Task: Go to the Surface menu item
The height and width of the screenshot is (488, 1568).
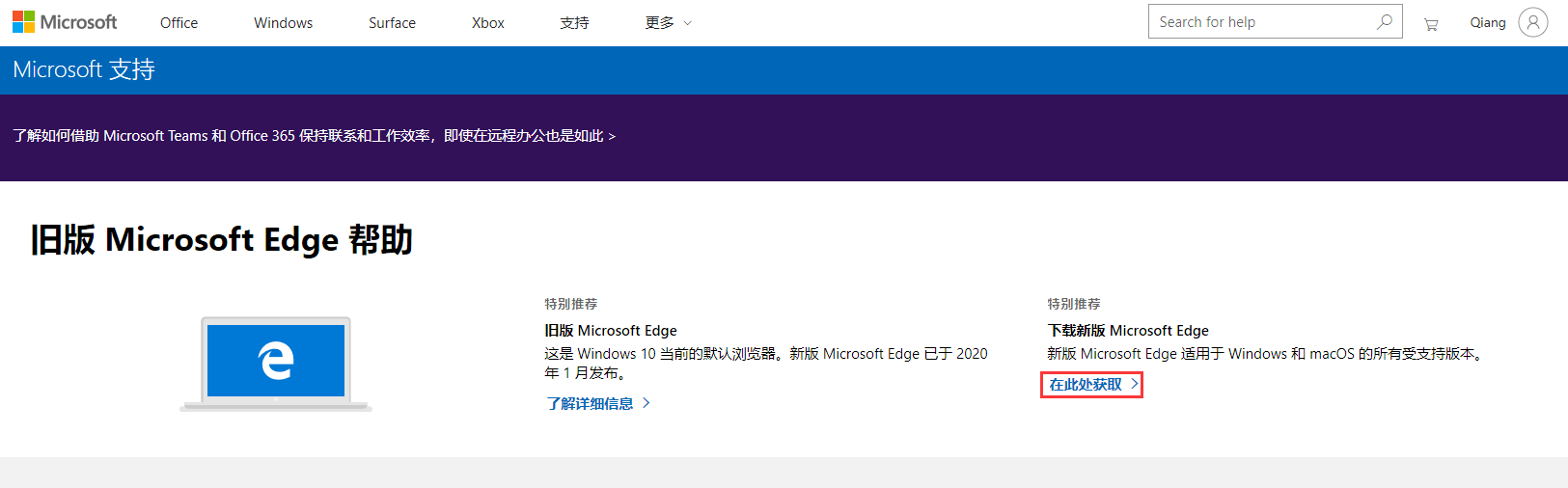Action: tap(392, 23)
